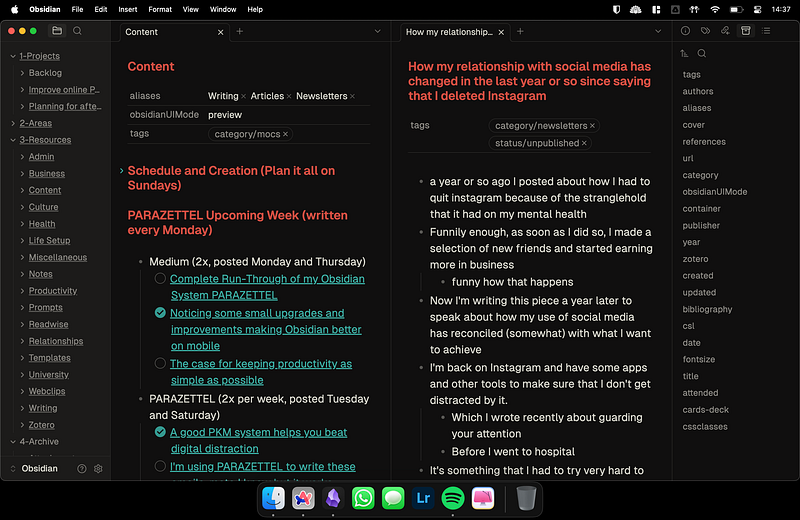Uncheck Noticing some small upgrades task
Image resolution: width=800 pixels, height=520 pixels.
pos(160,313)
